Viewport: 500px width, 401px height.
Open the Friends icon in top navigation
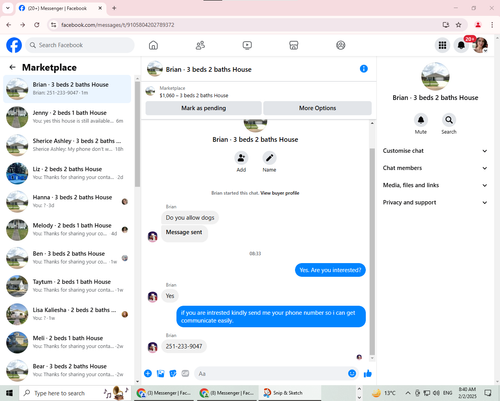point(200,45)
